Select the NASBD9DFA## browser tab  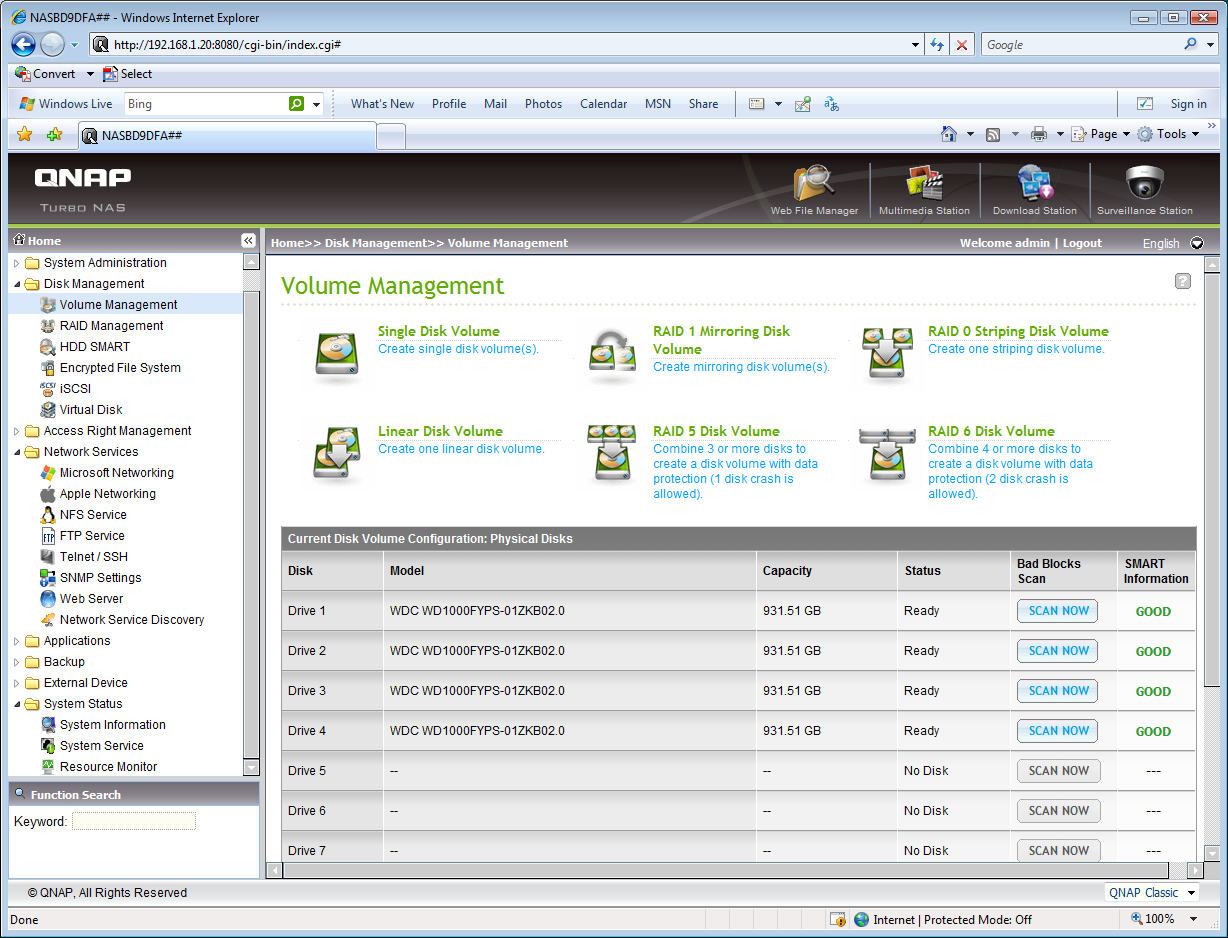pyautogui.click(x=225, y=135)
